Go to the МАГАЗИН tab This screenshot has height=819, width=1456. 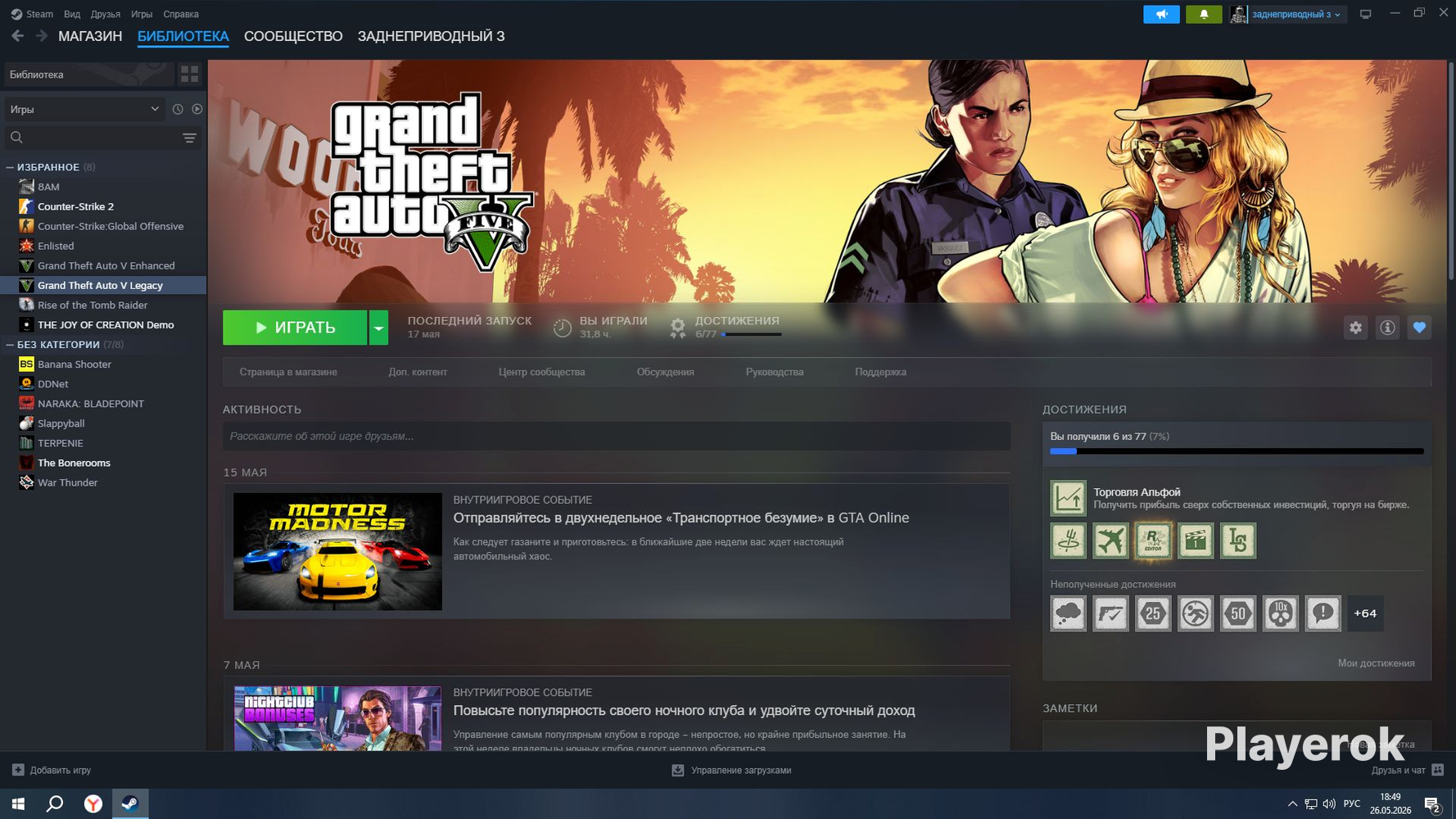[90, 36]
